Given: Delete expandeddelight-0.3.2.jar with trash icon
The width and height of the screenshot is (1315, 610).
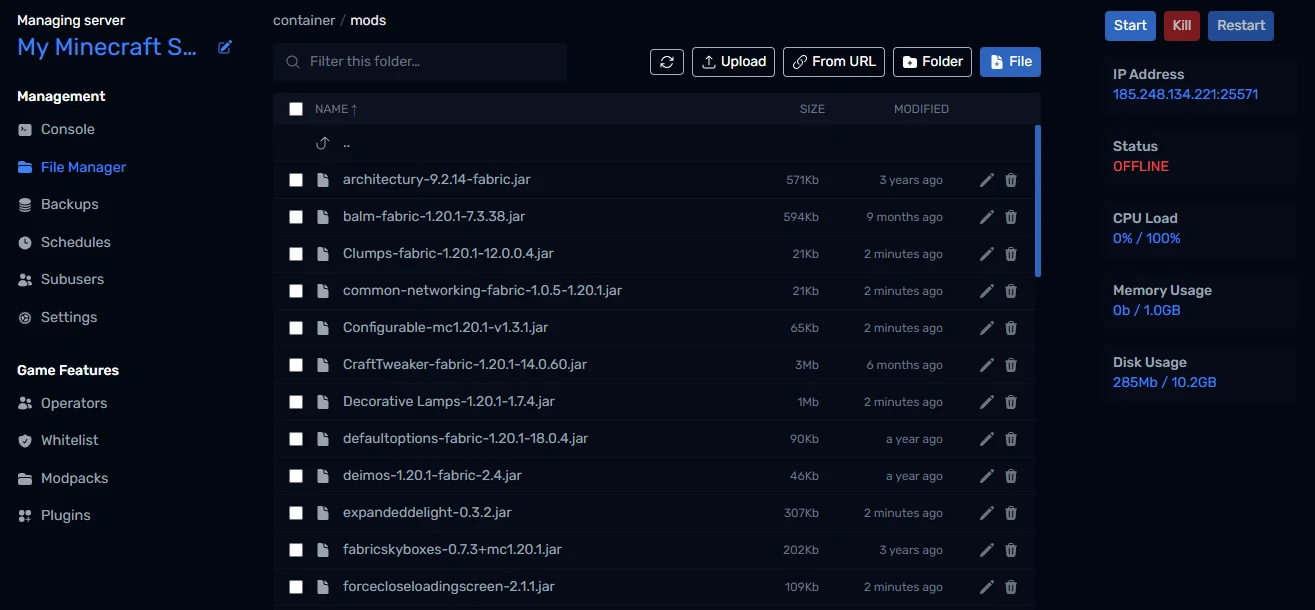Looking at the screenshot, I should [1011, 513].
